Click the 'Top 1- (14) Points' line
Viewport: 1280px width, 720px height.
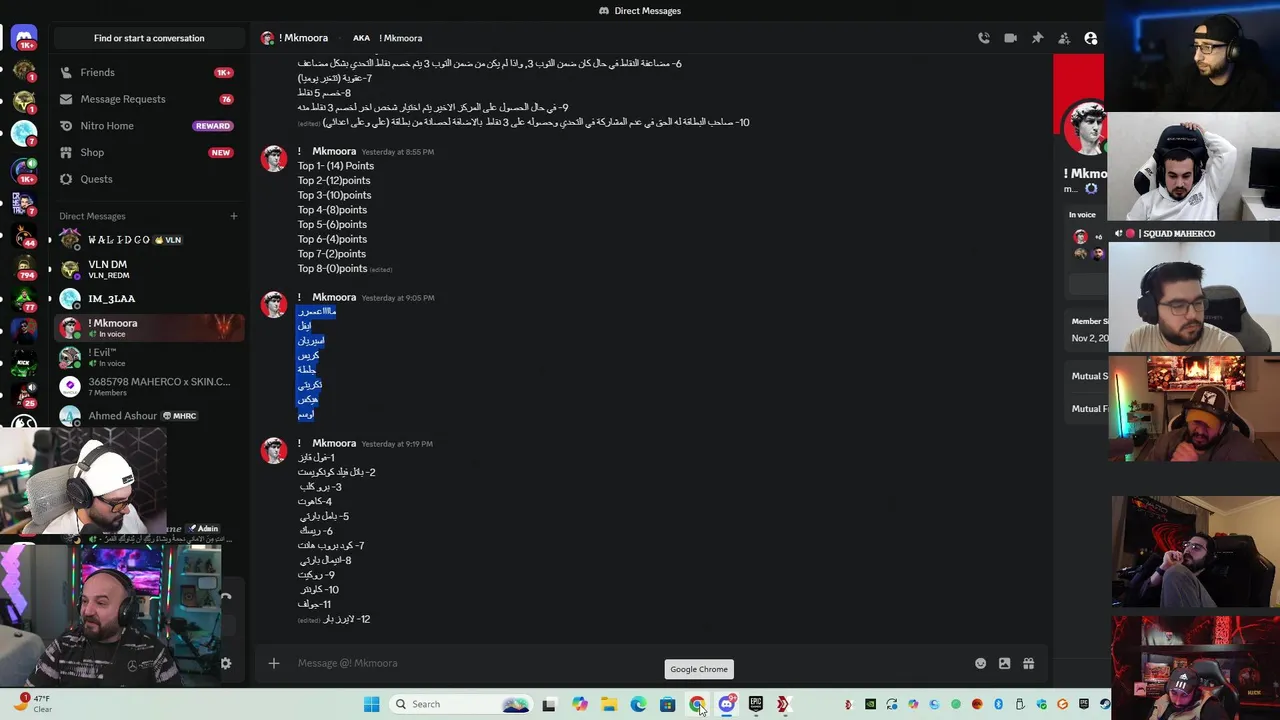335,166
